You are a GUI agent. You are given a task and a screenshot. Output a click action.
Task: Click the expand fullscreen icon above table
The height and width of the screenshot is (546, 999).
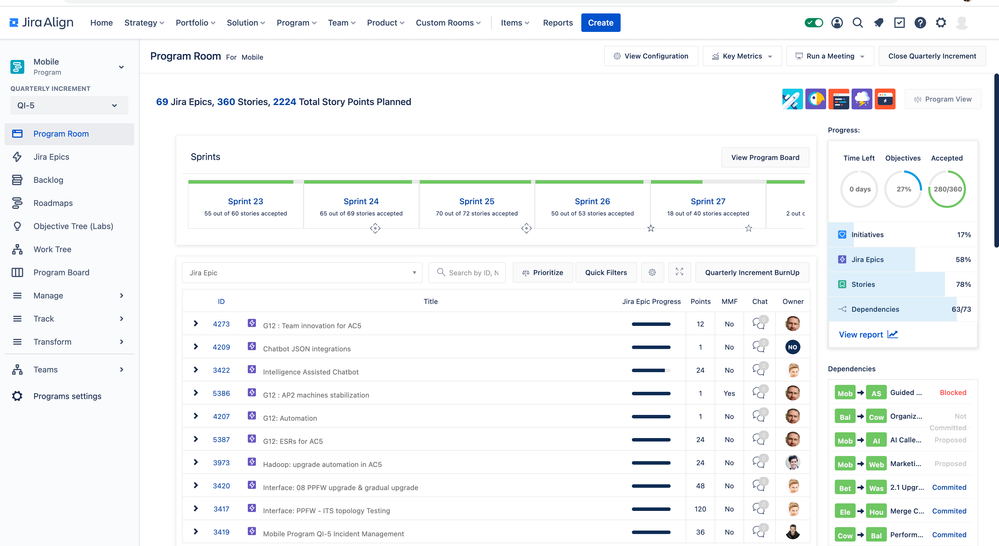coord(680,272)
